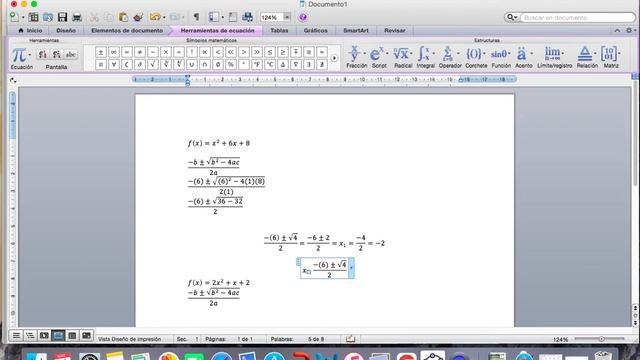This screenshot has width=640, height=360.
Task: Select Print Layout view button
Action: pos(58,336)
